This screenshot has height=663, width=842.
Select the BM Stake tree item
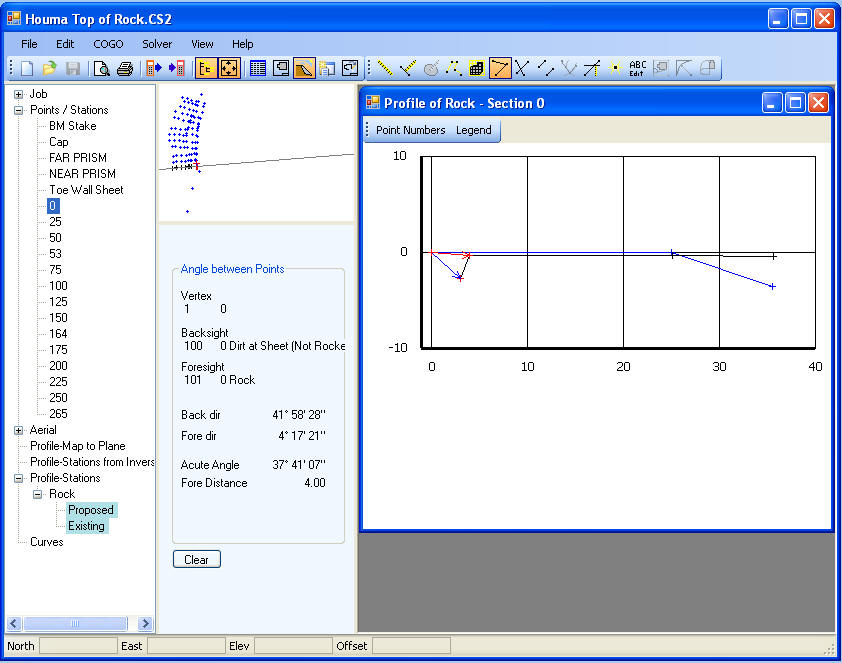pyautogui.click(x=72, y=126)
